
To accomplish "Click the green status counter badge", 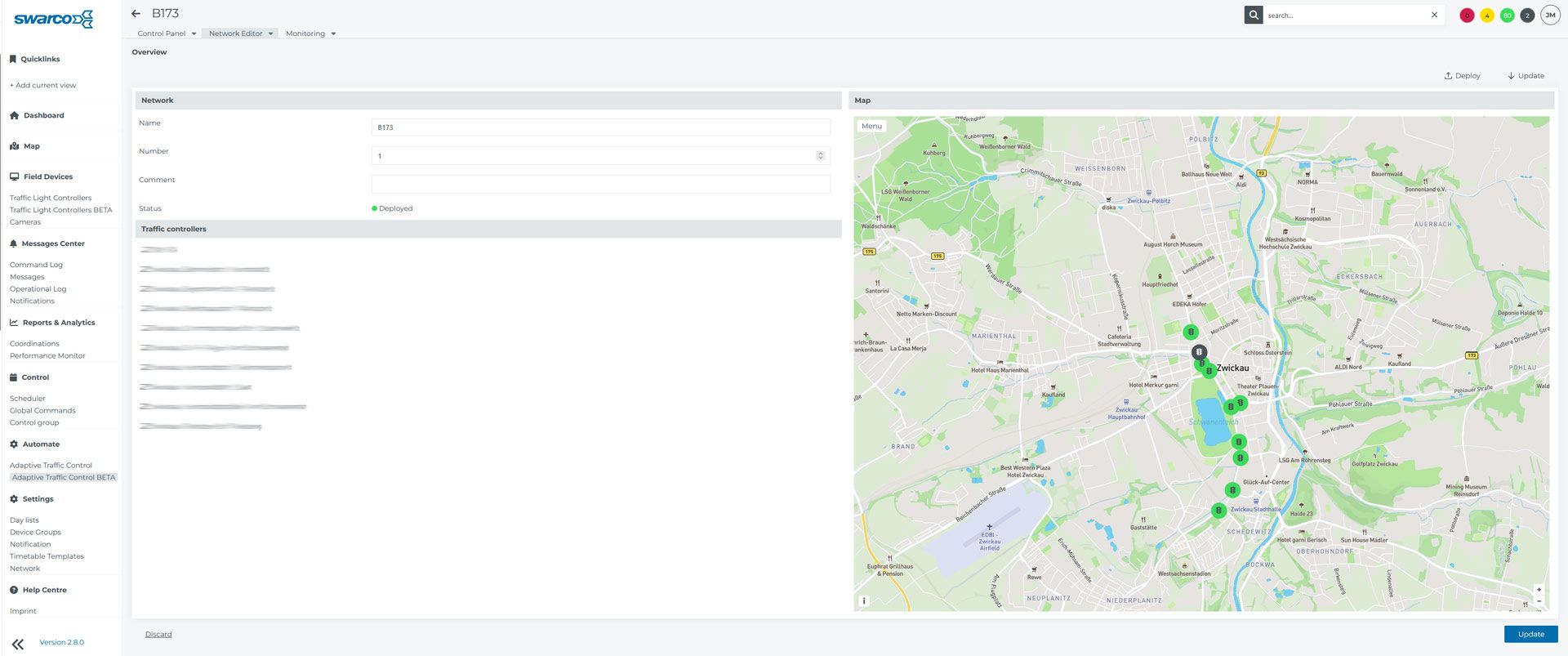I will pyautogui.click(x=1507, y=16).
